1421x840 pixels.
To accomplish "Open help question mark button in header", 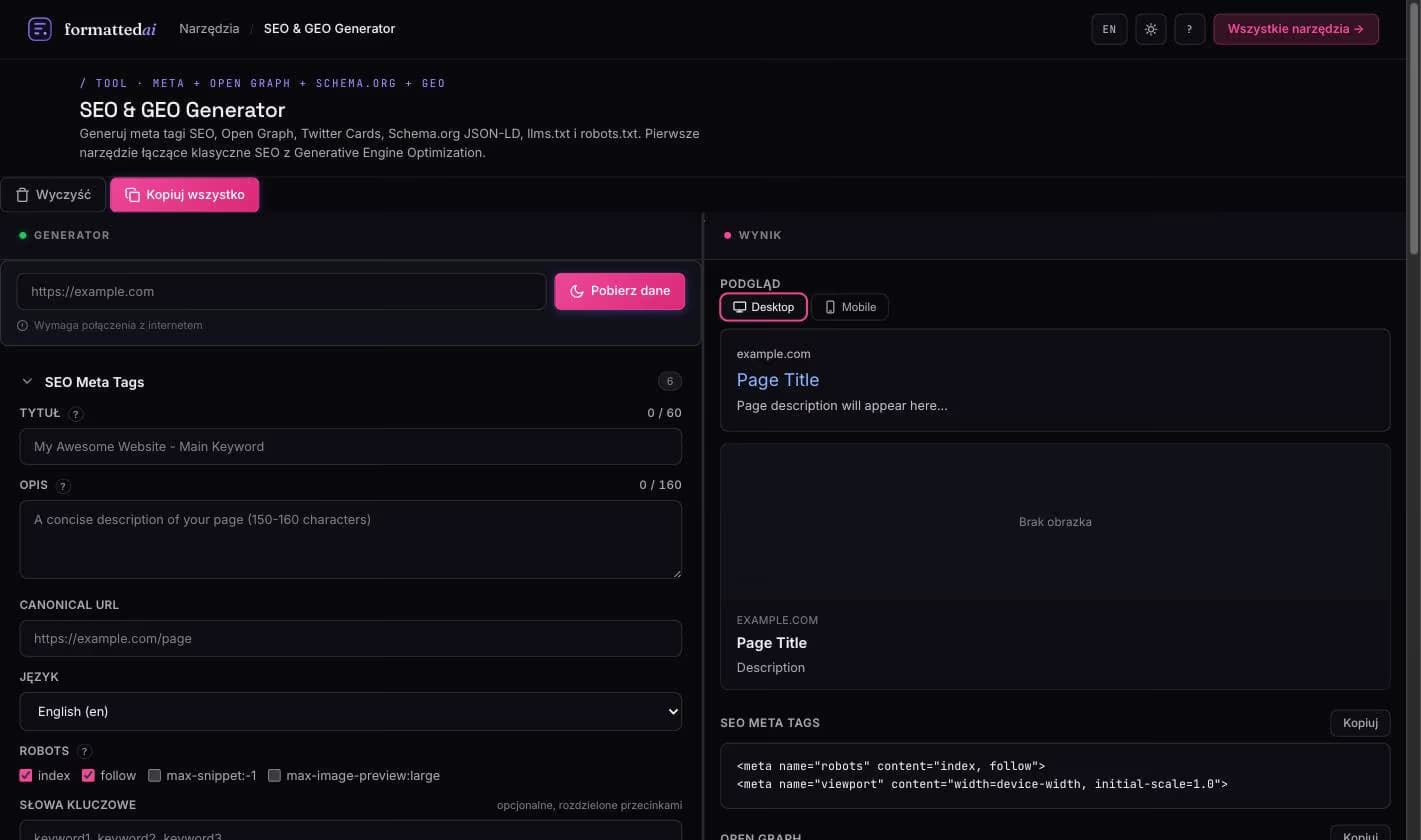I will pos(1189,29).
